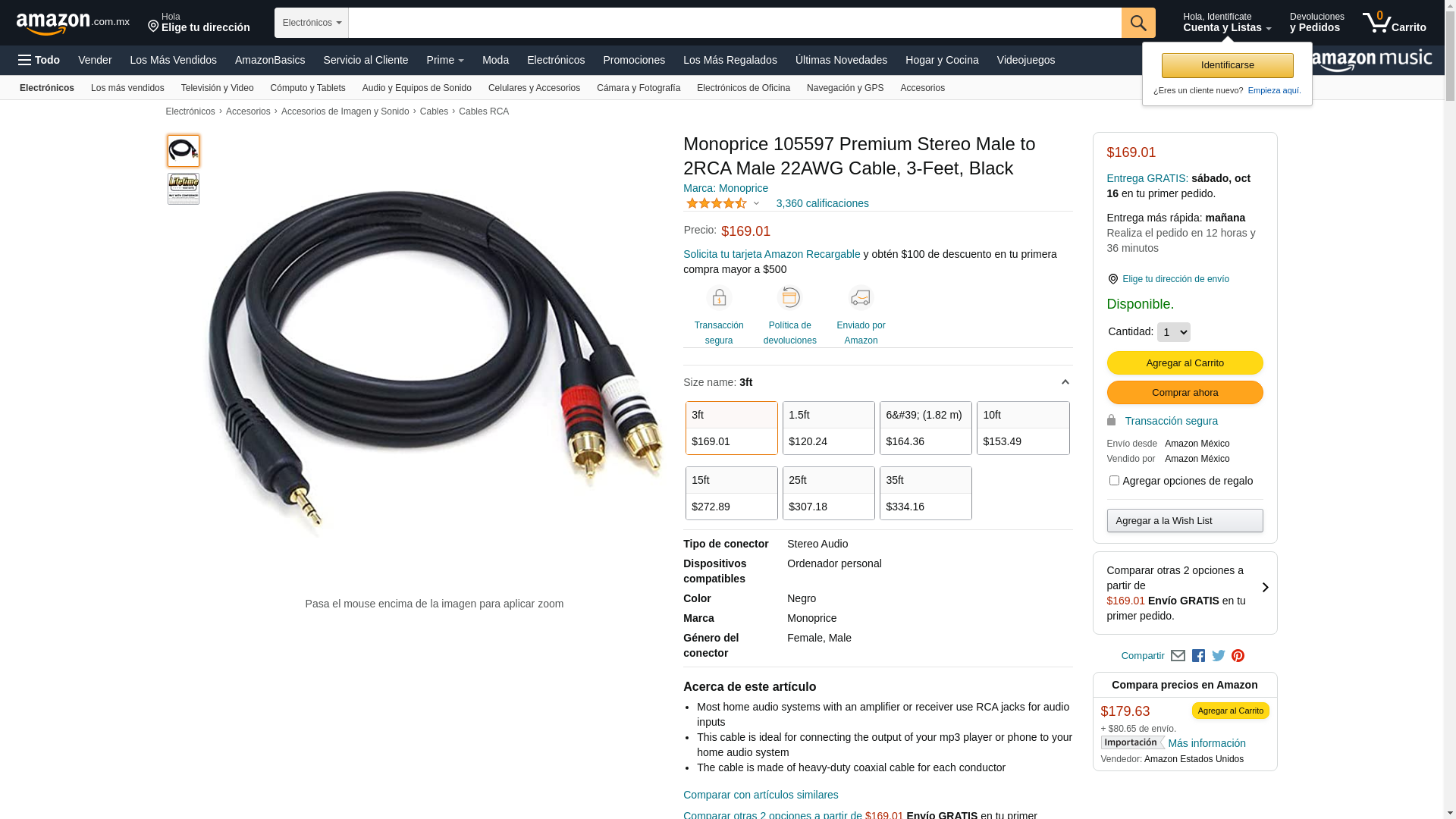Screen dimensions: 1456x819
Task: Select the 10ft size option
Action: point(1023,428)
